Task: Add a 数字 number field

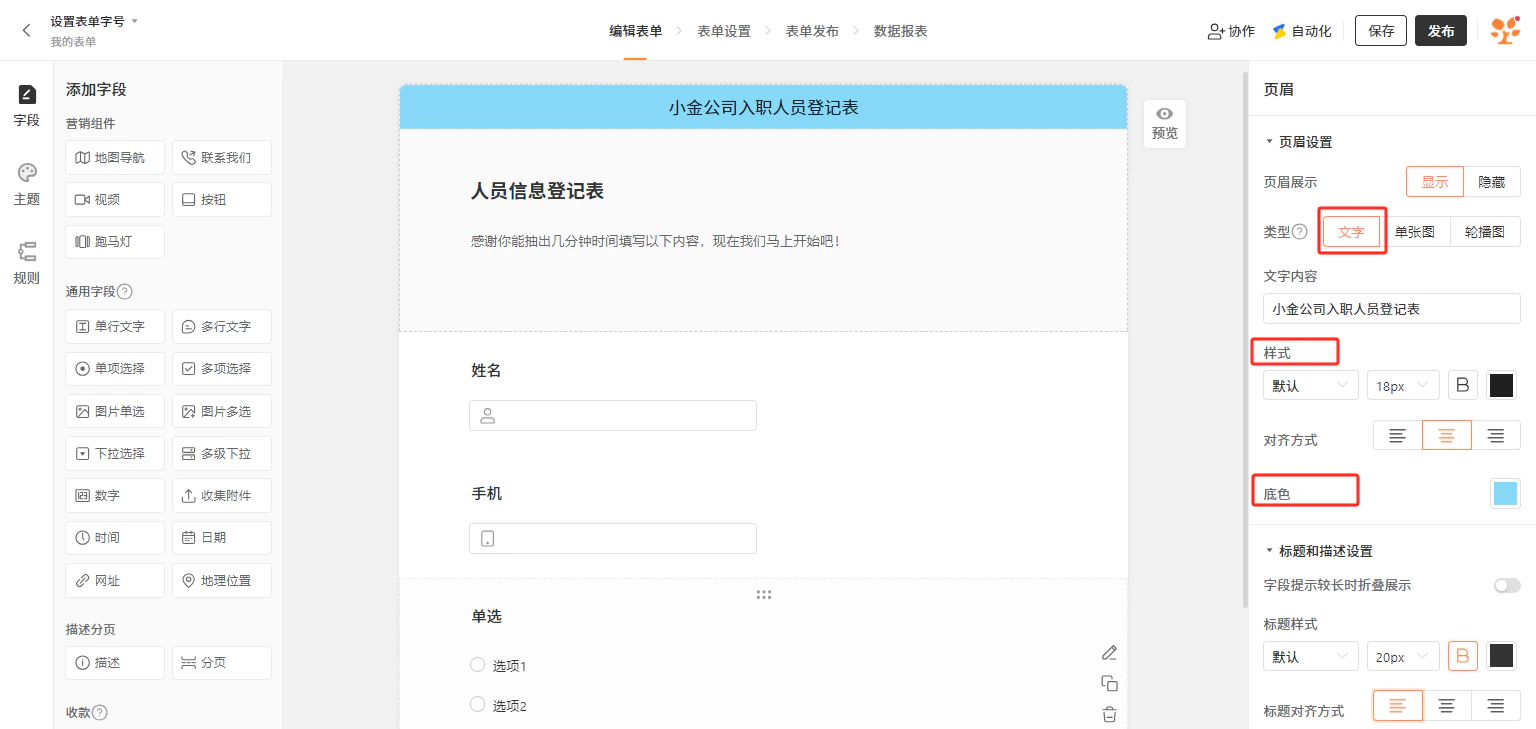Action: point(115,495)
